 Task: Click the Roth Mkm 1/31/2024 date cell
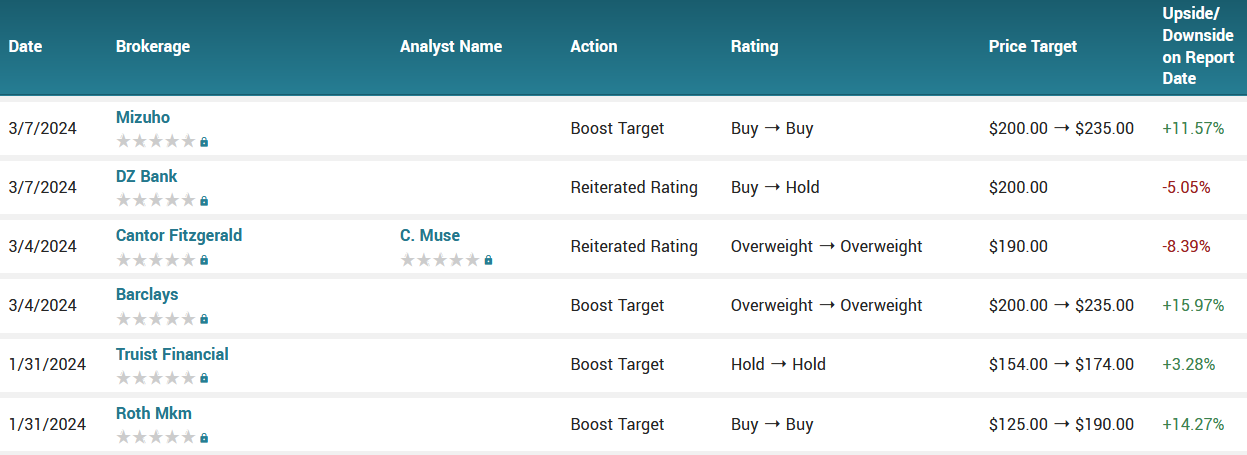coord(47,423)
